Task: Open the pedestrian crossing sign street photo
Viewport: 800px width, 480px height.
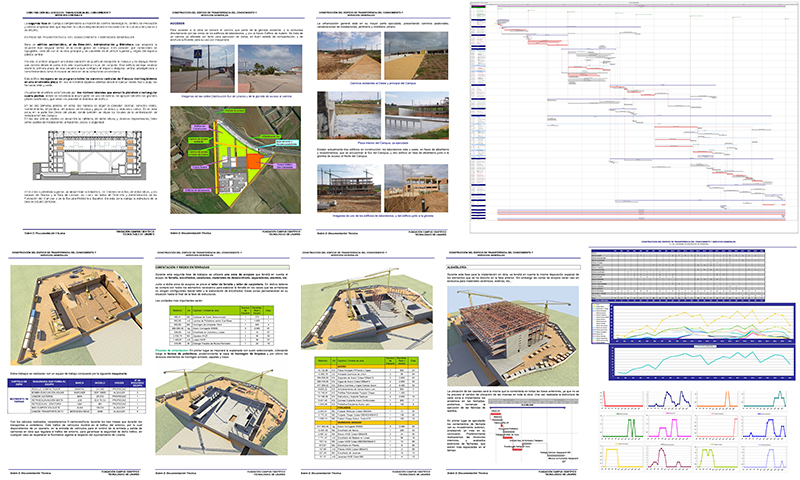Action: coord(202,68)
